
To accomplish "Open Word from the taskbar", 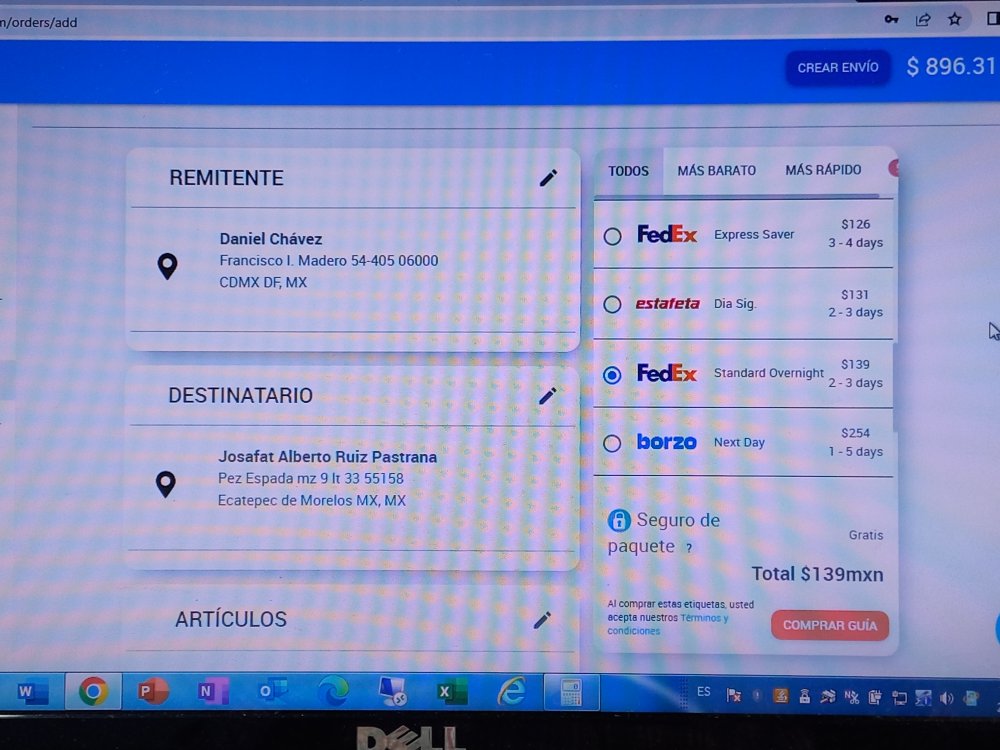I will (32, 692).
